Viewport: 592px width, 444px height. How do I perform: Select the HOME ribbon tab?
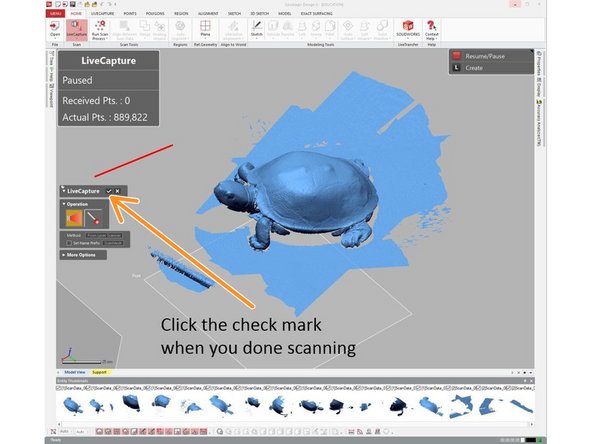76,14
